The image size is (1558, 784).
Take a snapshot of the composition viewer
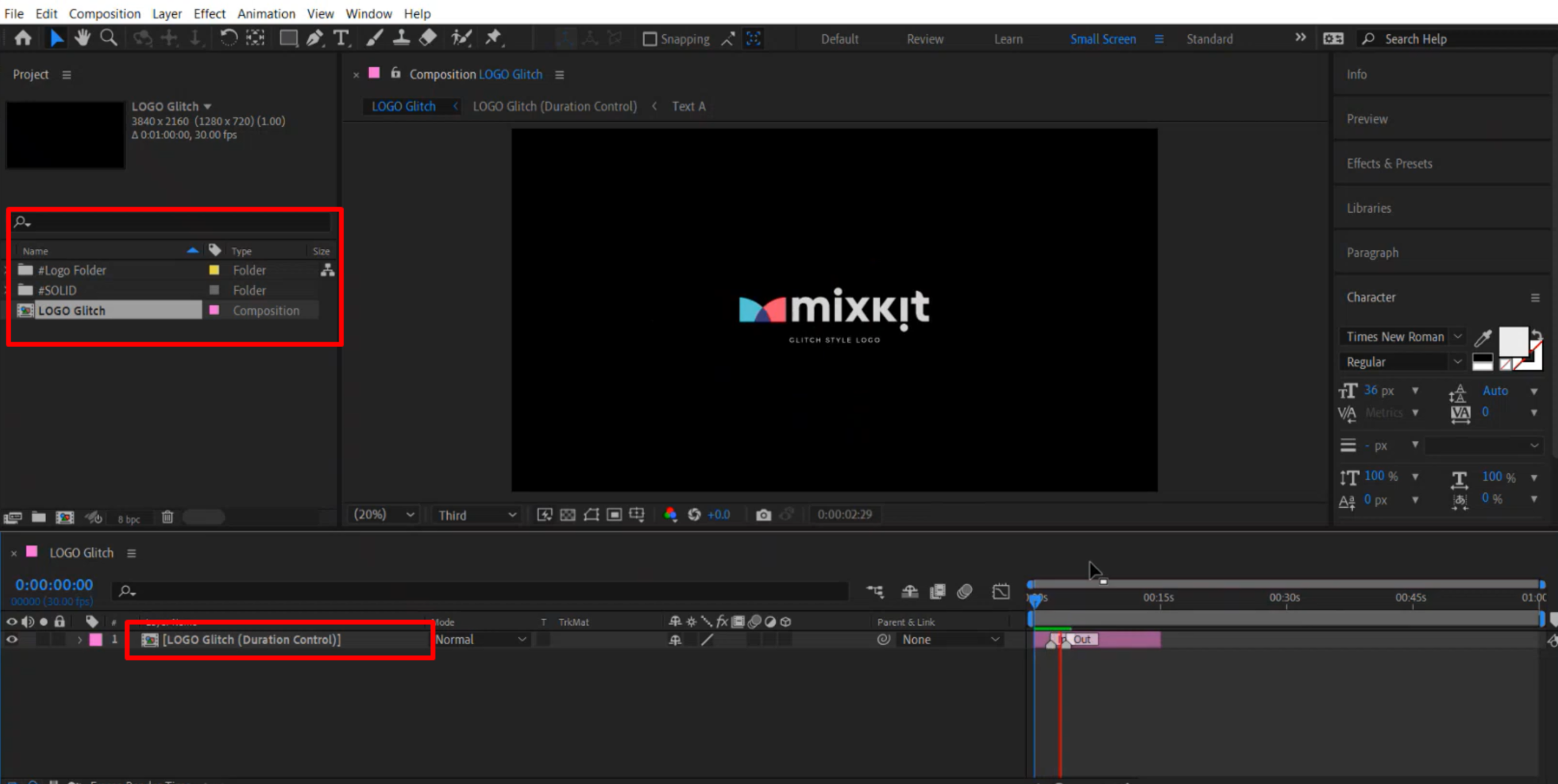point(763,514)
